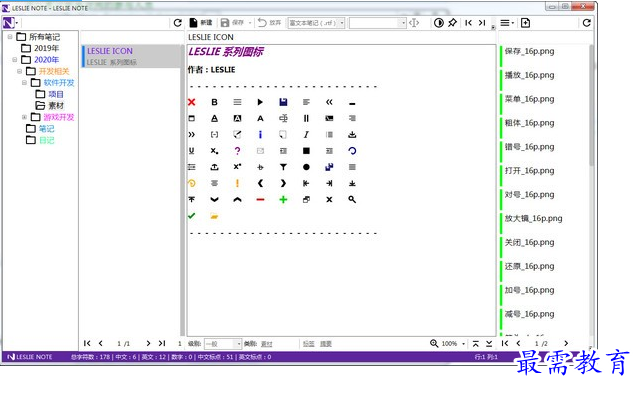Click the 标签 link below editor
638x394 pixels.
[x=308, y=344]
